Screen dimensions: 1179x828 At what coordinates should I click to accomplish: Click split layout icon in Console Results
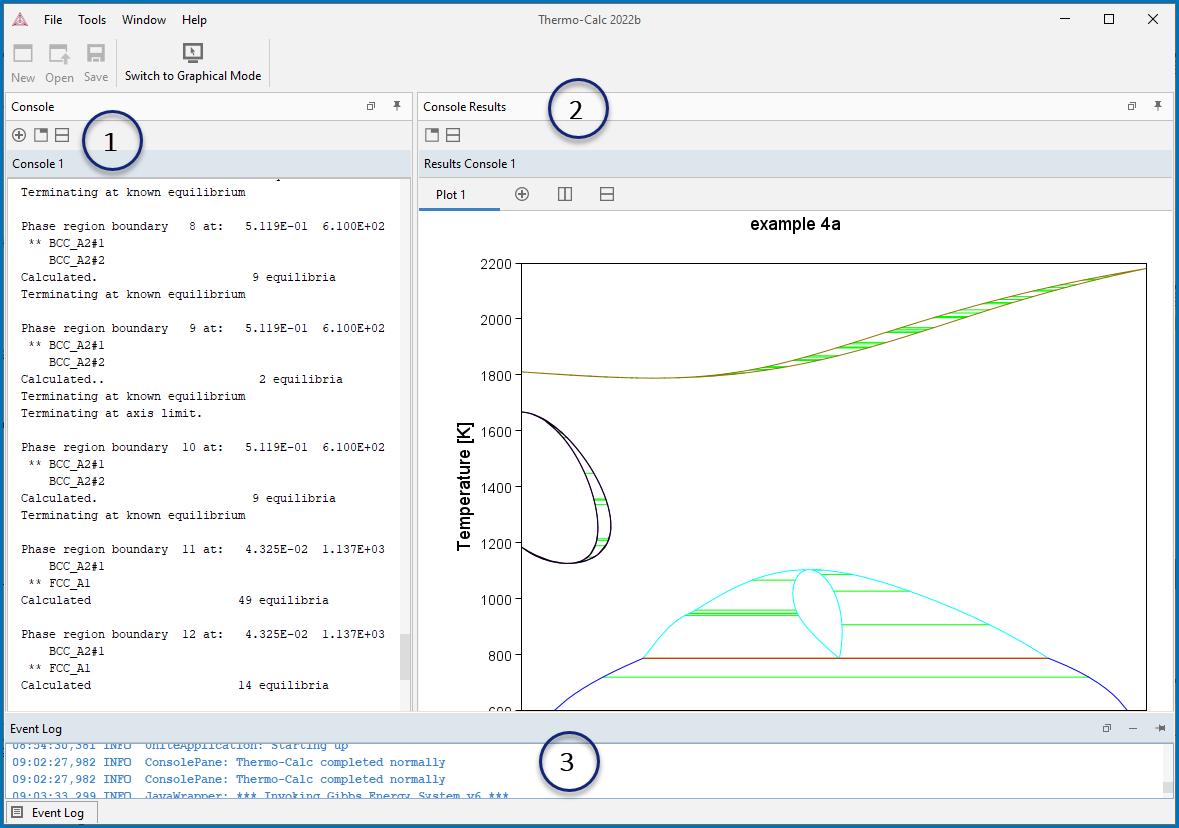click(453, 135)
